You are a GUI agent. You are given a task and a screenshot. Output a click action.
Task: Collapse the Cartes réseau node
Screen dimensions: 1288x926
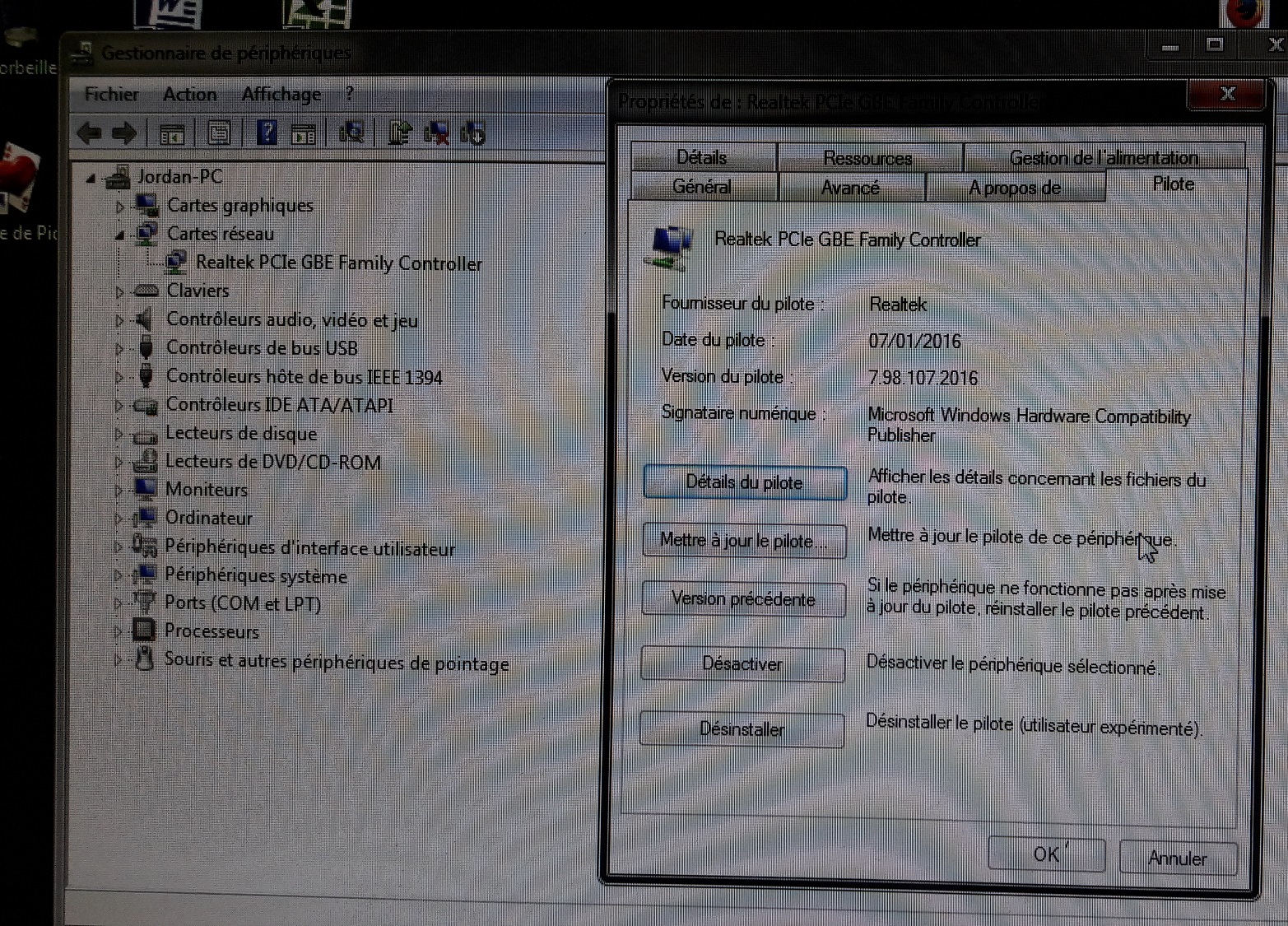click(x=119, y=235)
